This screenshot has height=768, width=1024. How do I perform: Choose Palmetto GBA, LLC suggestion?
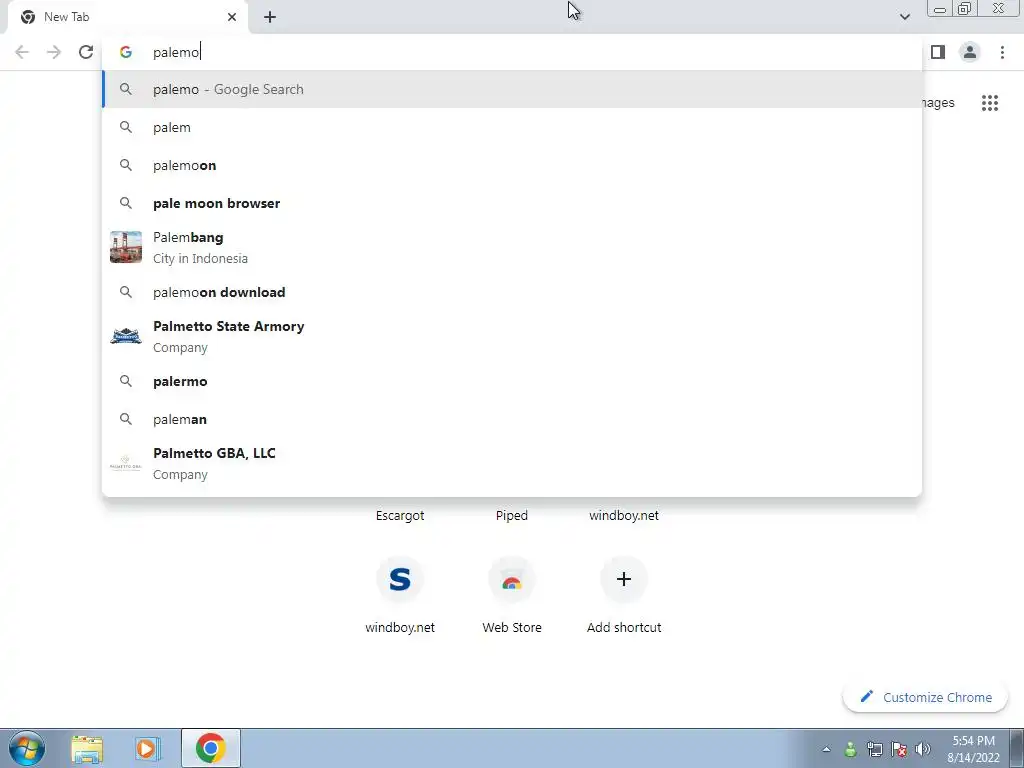pyautogui.click(x=512, y=464)
